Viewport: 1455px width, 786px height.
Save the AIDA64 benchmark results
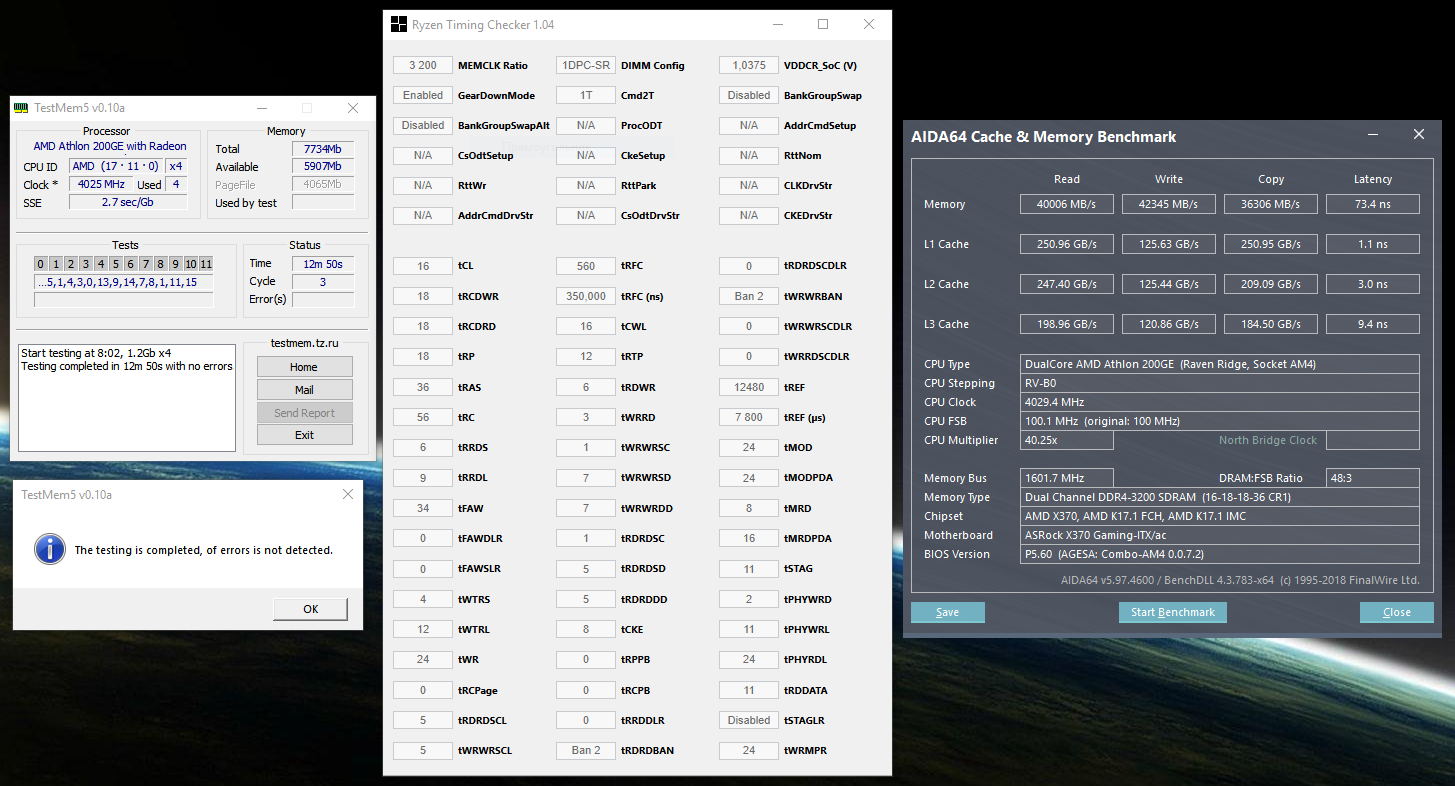[947, 612]
